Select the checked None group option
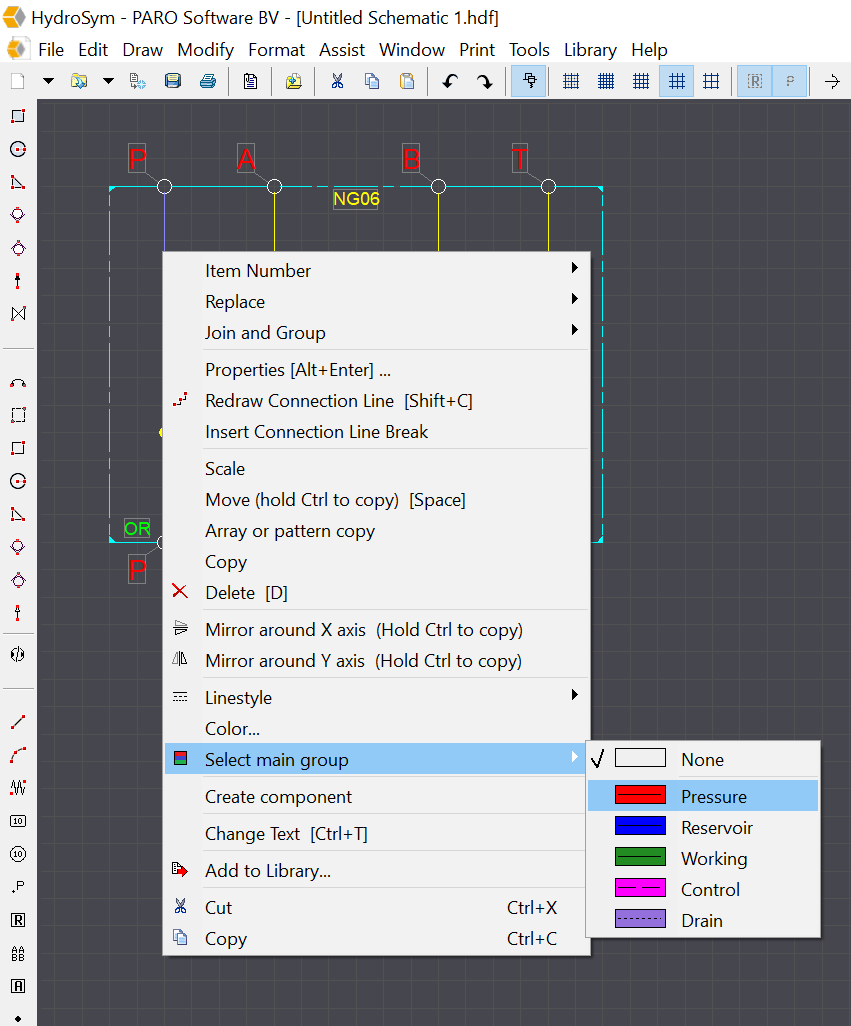The width and height of the screenshot is (851, 1026). 703,759
